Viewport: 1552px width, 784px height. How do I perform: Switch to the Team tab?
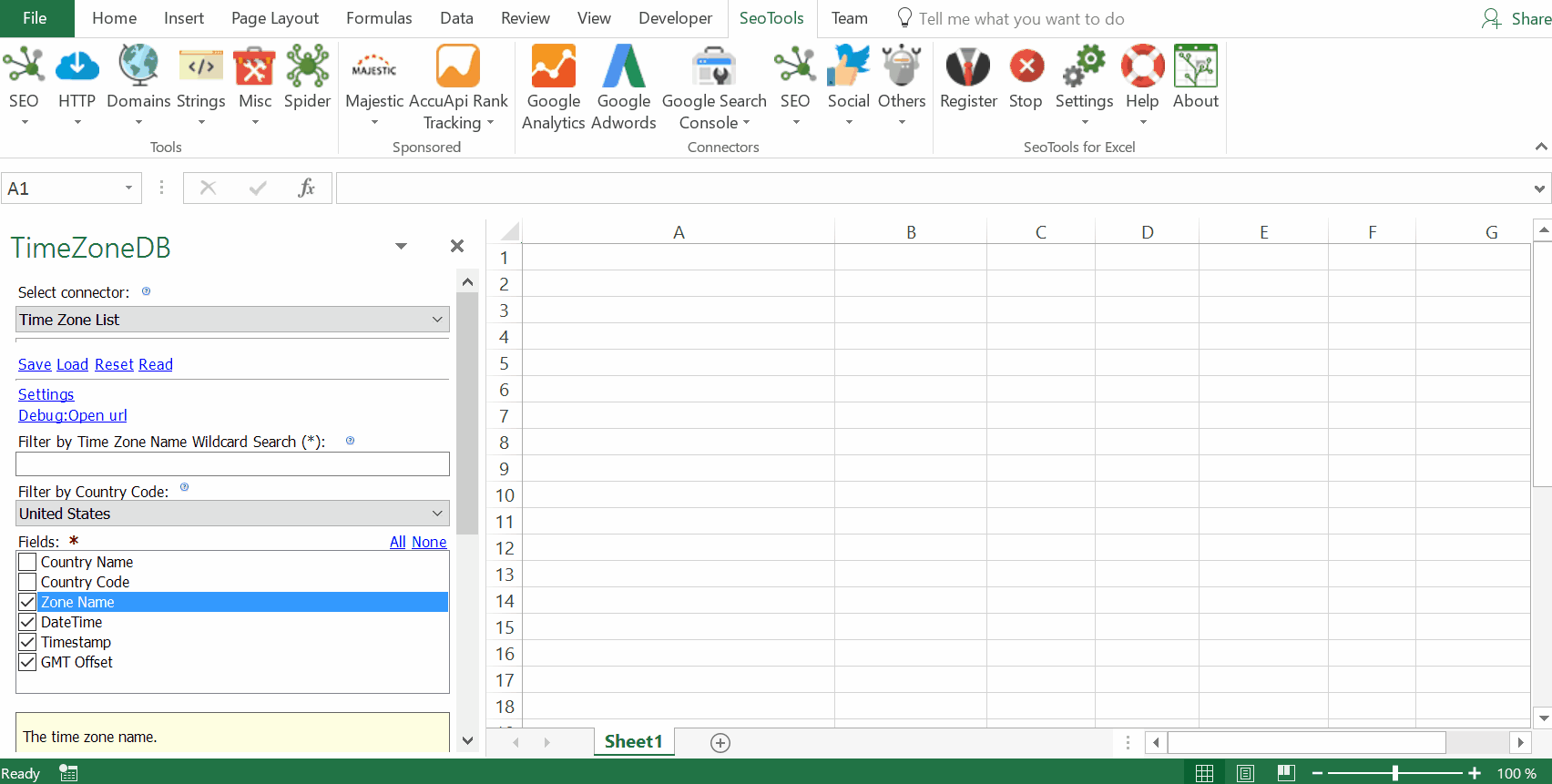point(849,18)
